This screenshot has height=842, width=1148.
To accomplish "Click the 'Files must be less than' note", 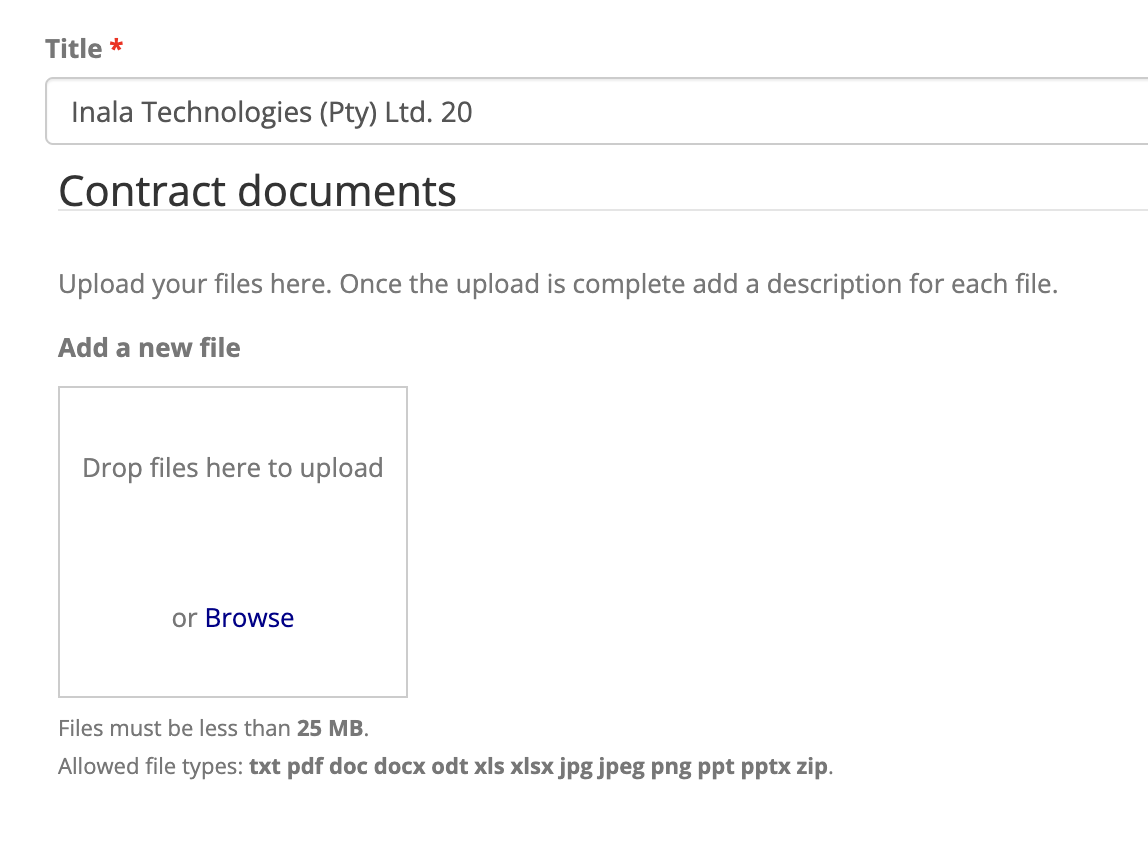I will click(175, 727).
